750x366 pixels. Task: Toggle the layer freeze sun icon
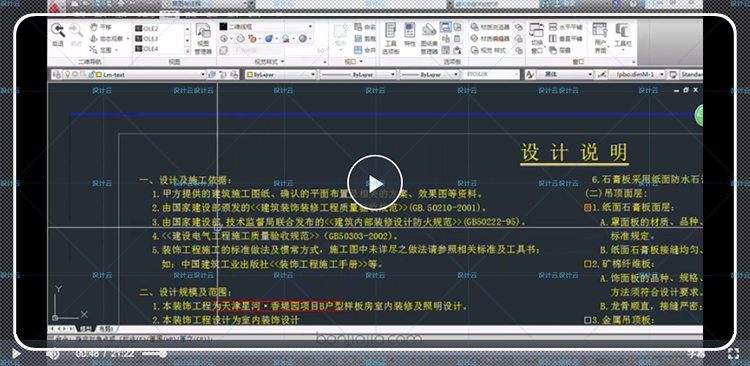76,74
